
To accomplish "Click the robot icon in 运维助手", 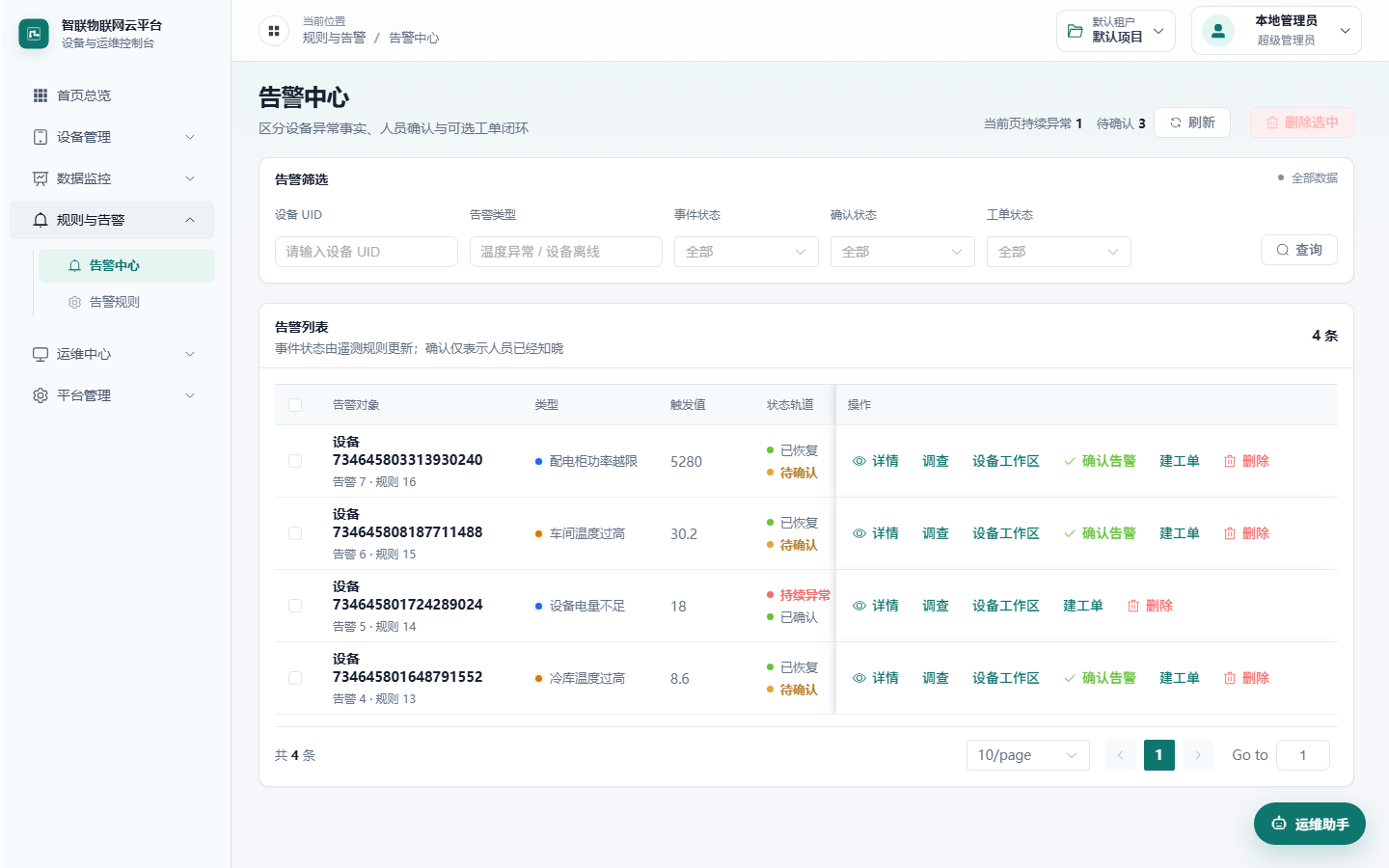I will pyautogui.click(x=1279, y=824).
